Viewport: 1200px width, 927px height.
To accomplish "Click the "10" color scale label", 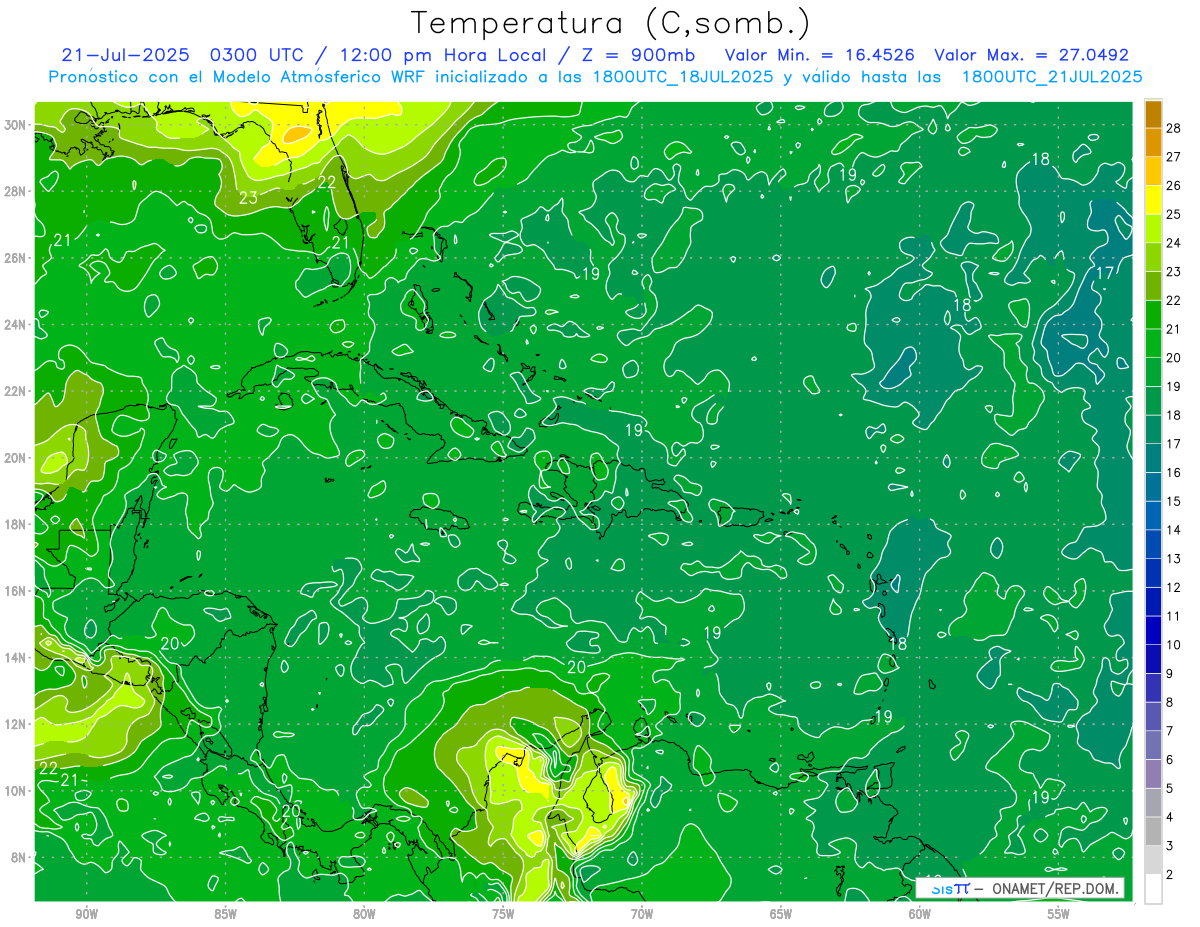I will tap(1173, 645).
